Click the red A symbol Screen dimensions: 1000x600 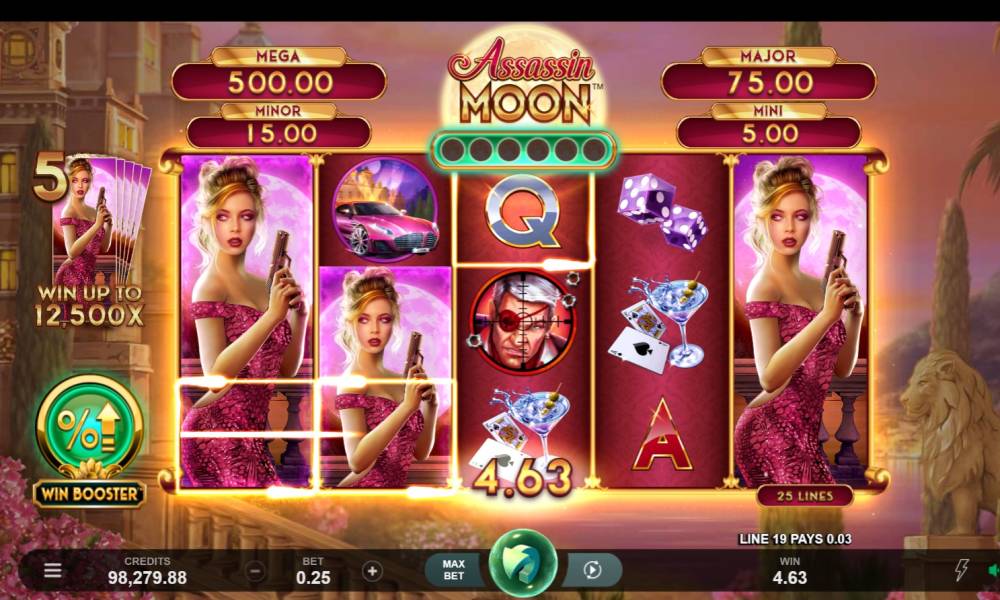[663, 435]
